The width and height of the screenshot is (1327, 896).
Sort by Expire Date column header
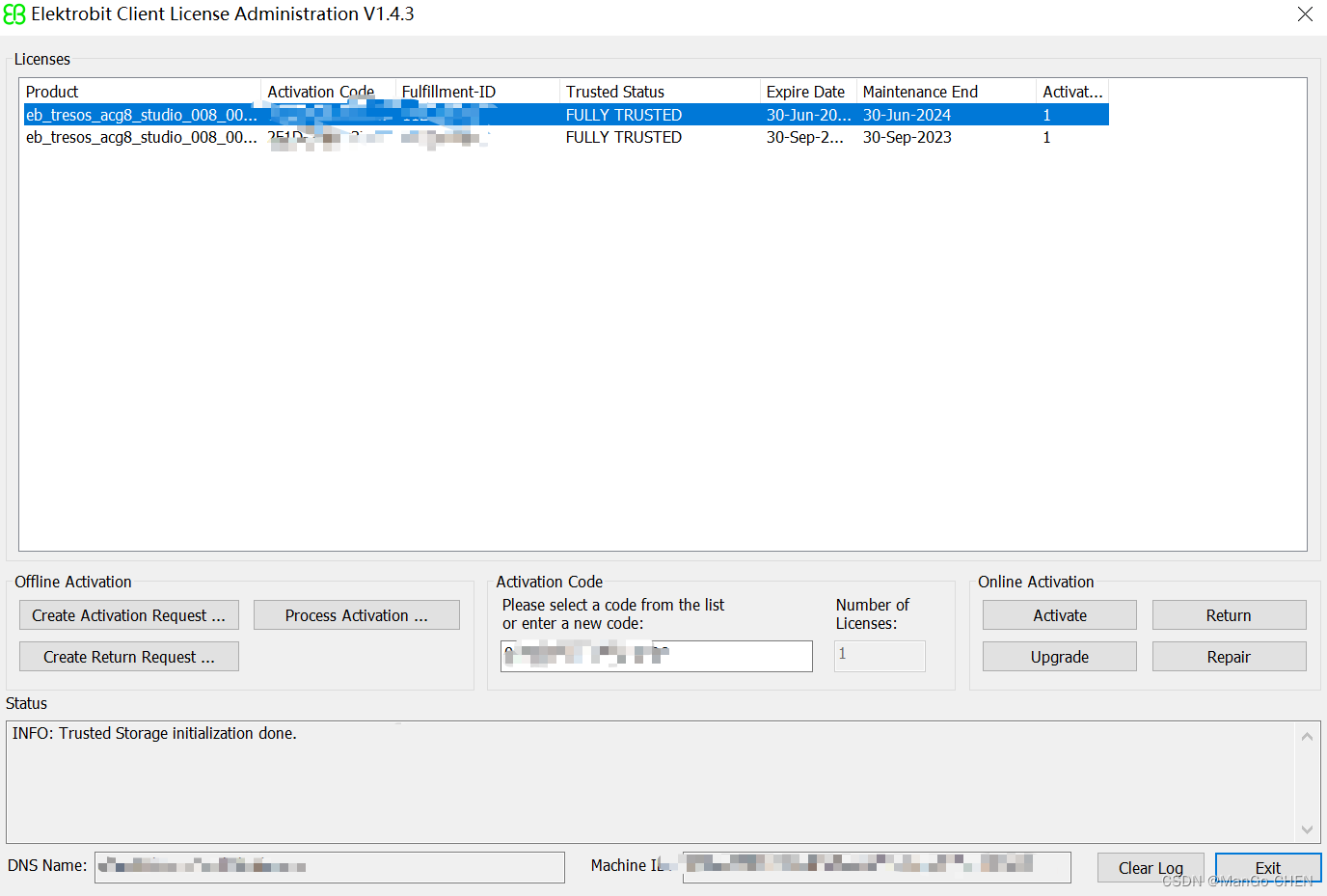pos(808,92)
